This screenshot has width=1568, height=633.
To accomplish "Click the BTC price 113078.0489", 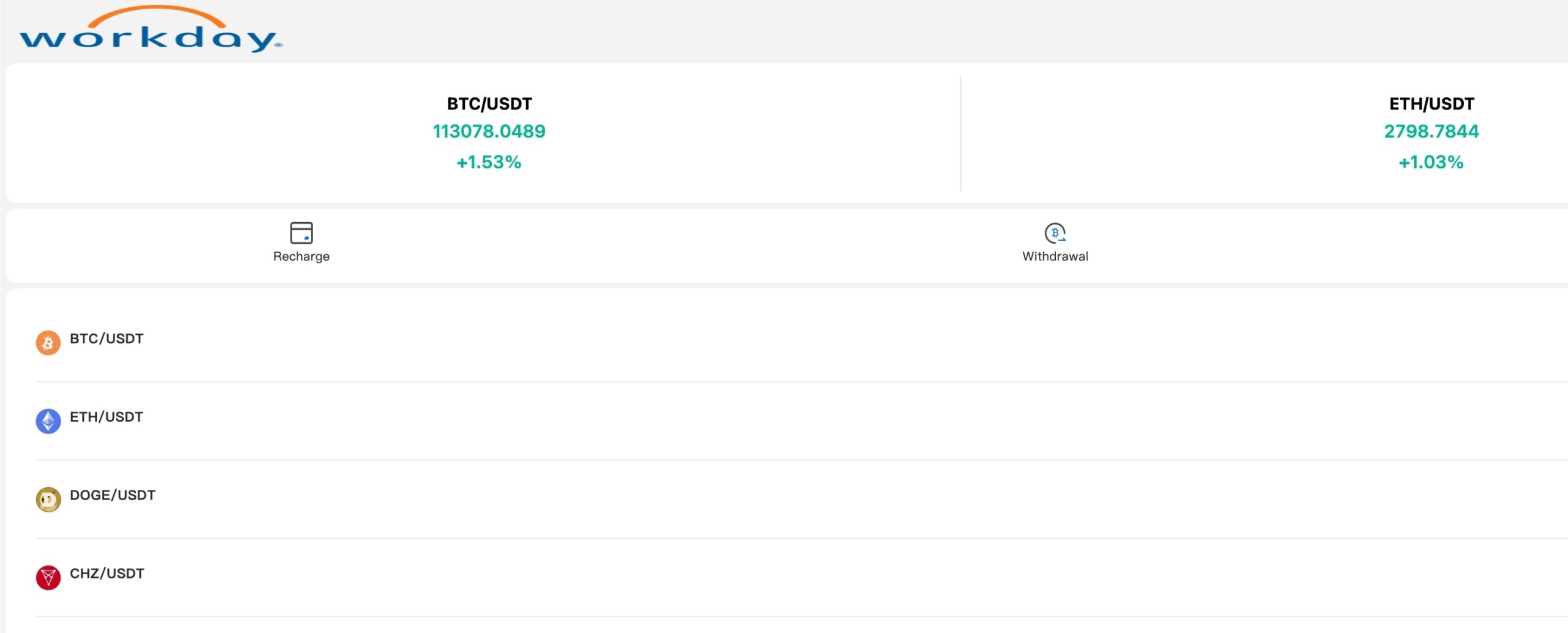I will [x=489, y=132].
